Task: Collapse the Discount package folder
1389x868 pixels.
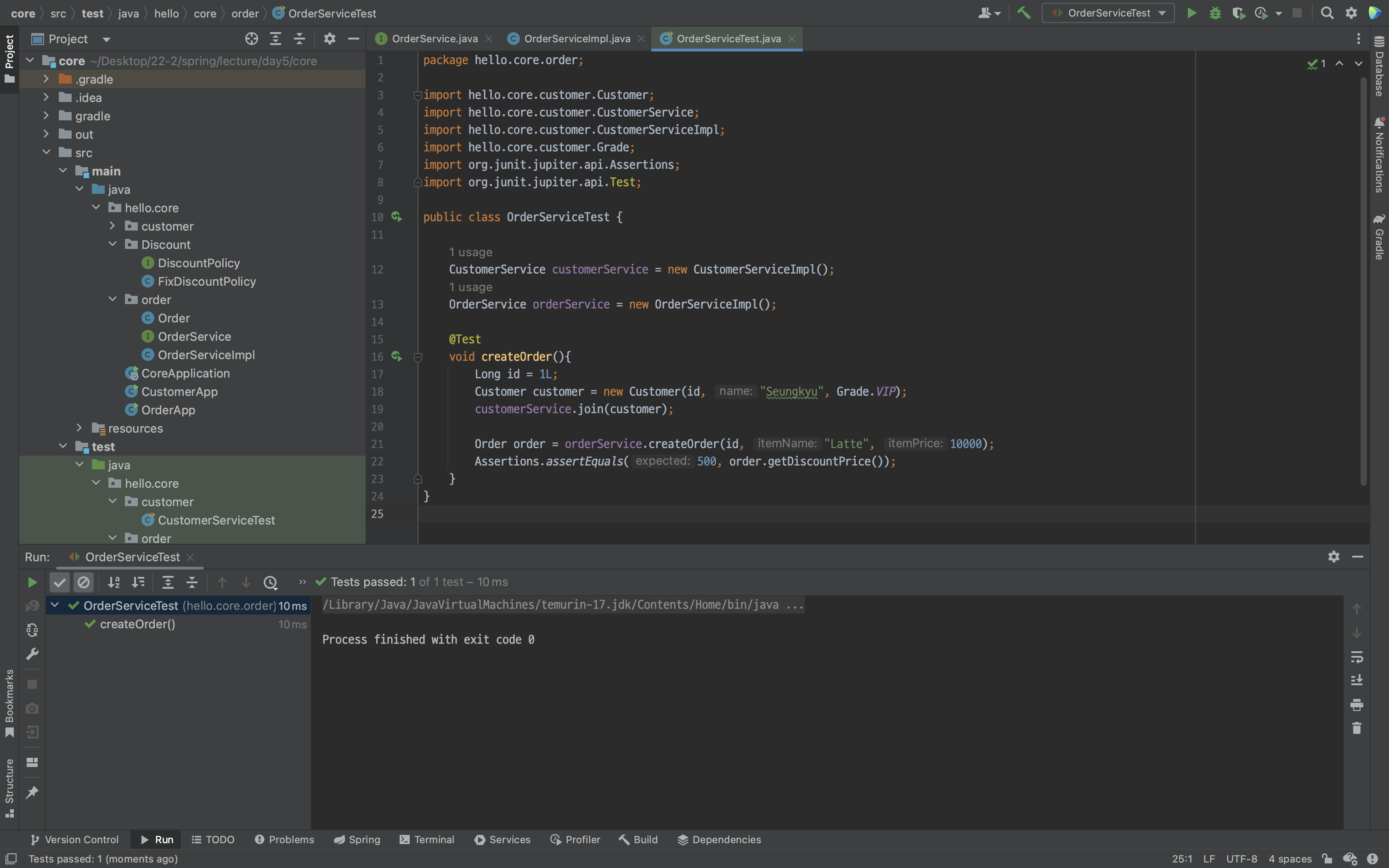Action: coord(113,244)
